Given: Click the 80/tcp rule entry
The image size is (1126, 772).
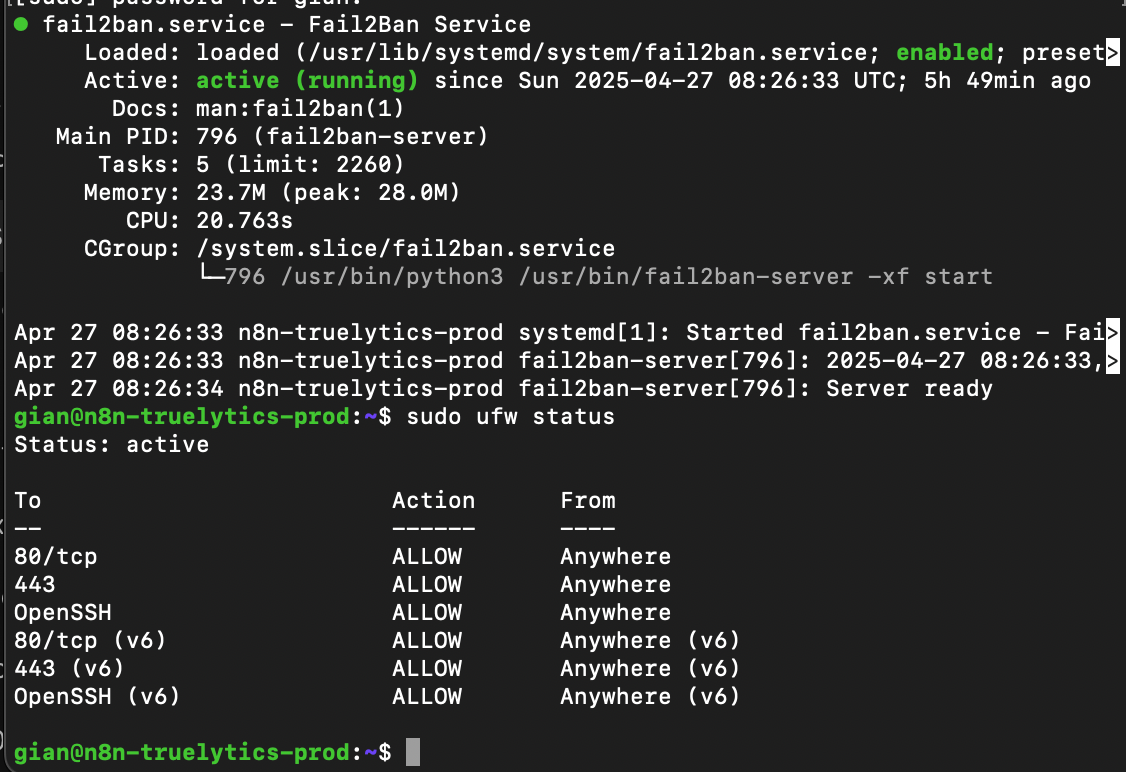Looking at the screenshot, I should click(55, 557).
